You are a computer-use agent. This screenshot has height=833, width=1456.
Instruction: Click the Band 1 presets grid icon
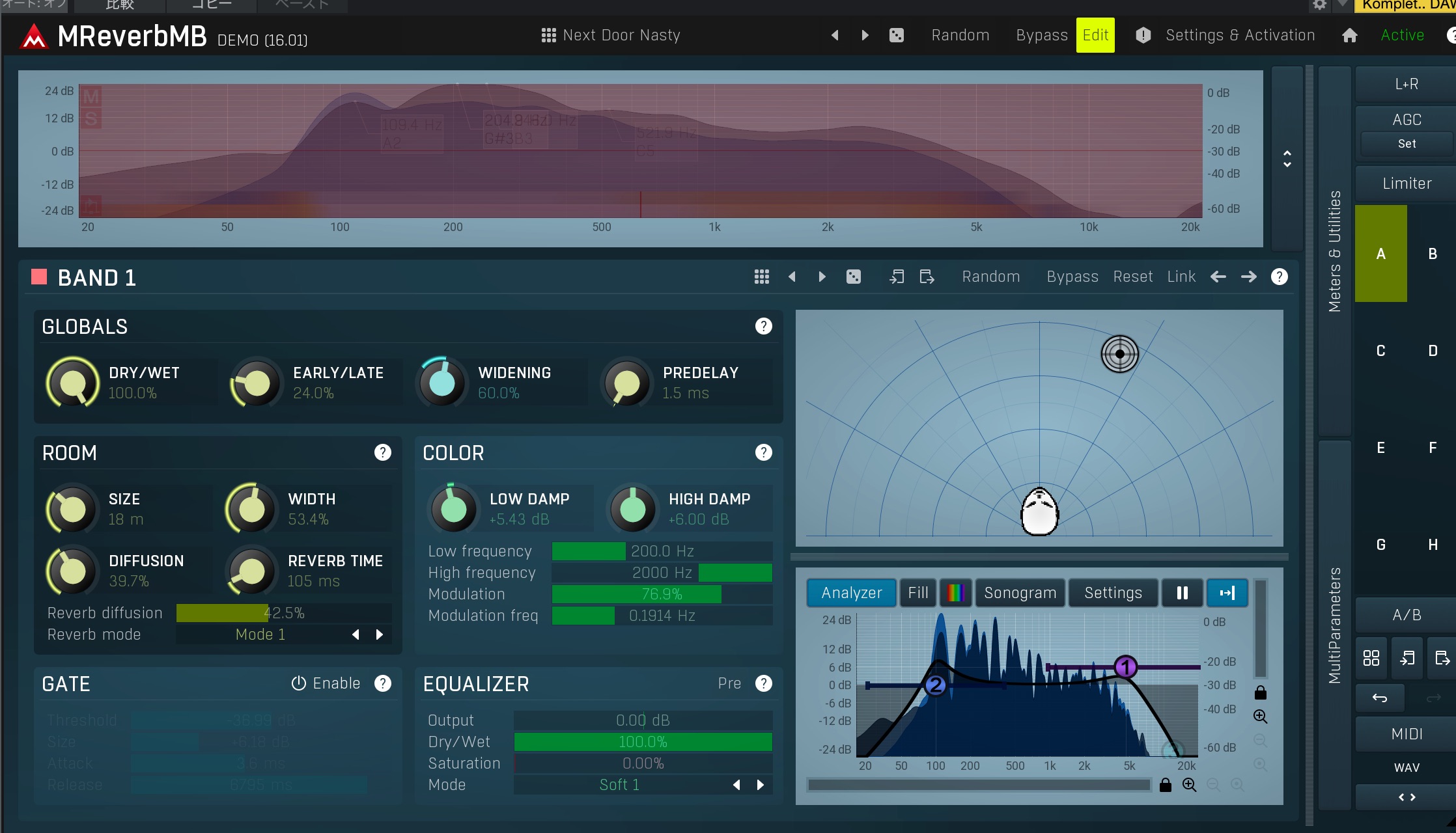[761, 277]
